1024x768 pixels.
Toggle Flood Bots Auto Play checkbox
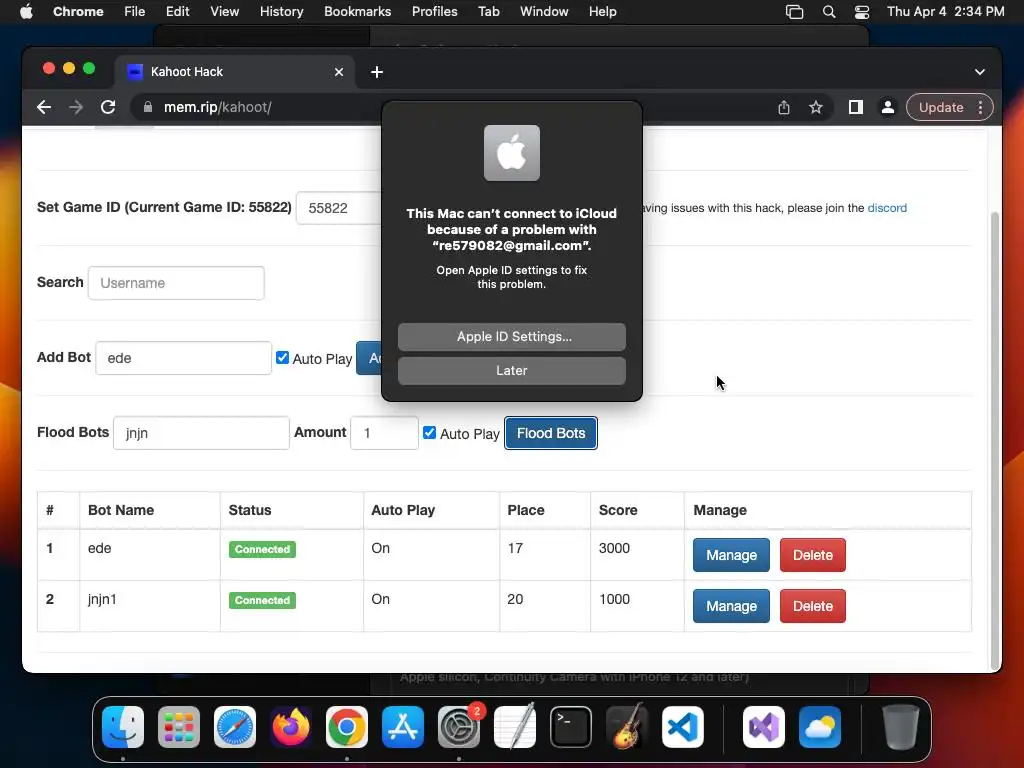pos(429,432)
